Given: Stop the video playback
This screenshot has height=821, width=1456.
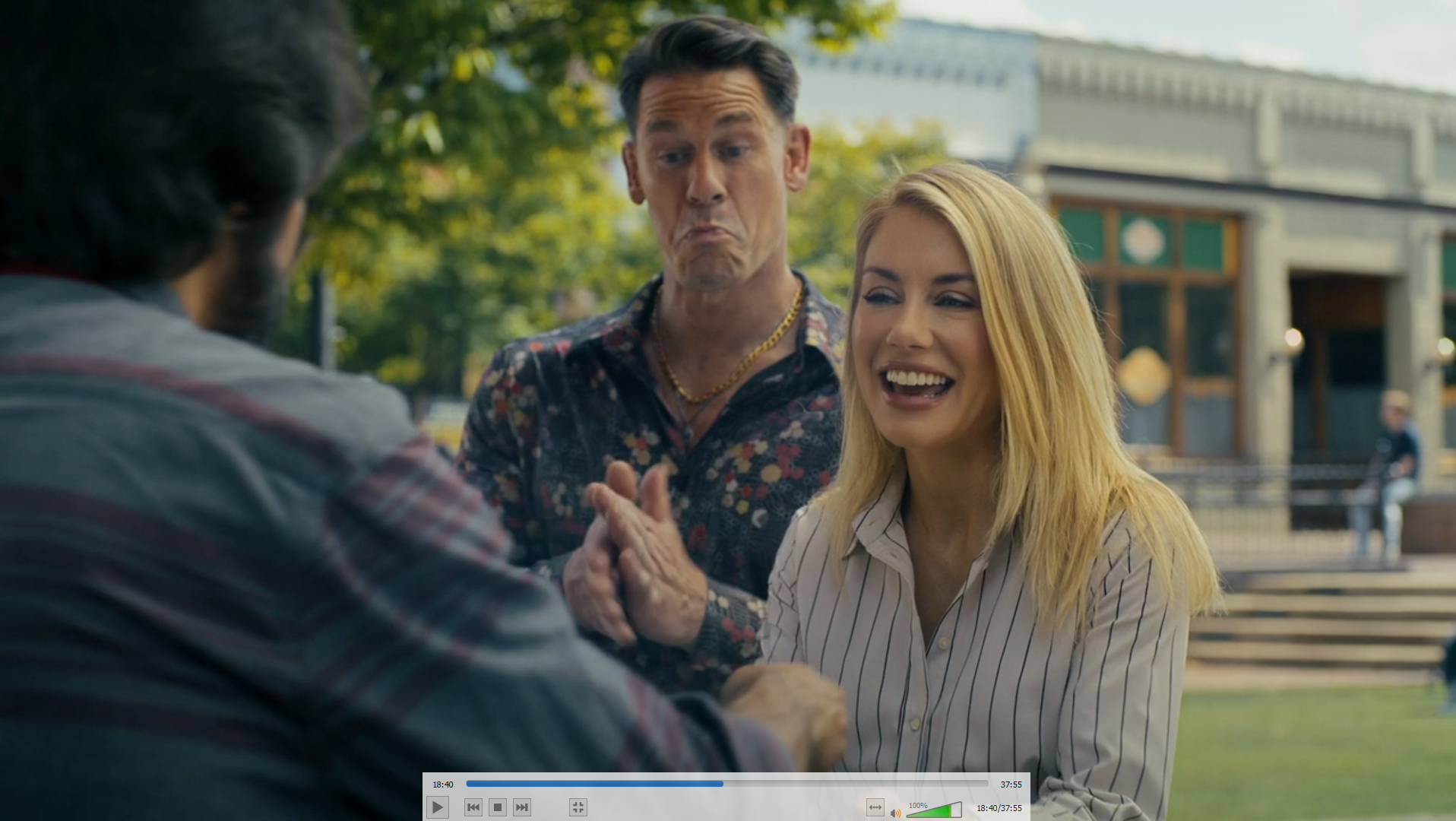Looking at the screenshot, I should click(x=498, y=807).
